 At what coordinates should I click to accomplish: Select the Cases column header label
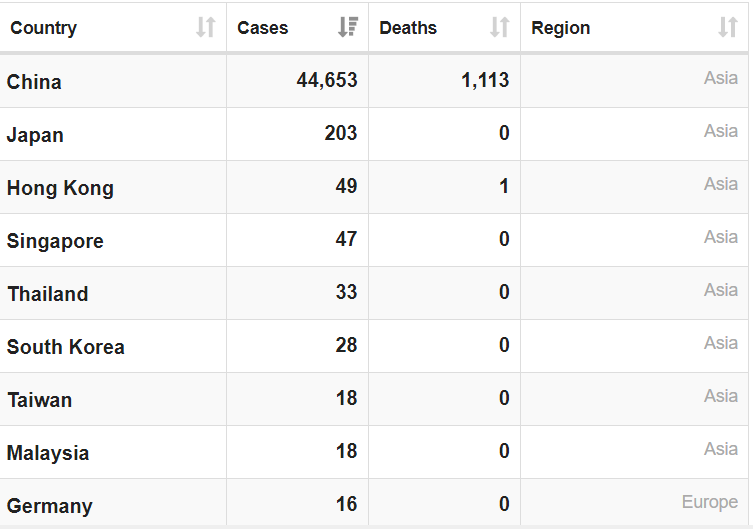tap(263, 28)
